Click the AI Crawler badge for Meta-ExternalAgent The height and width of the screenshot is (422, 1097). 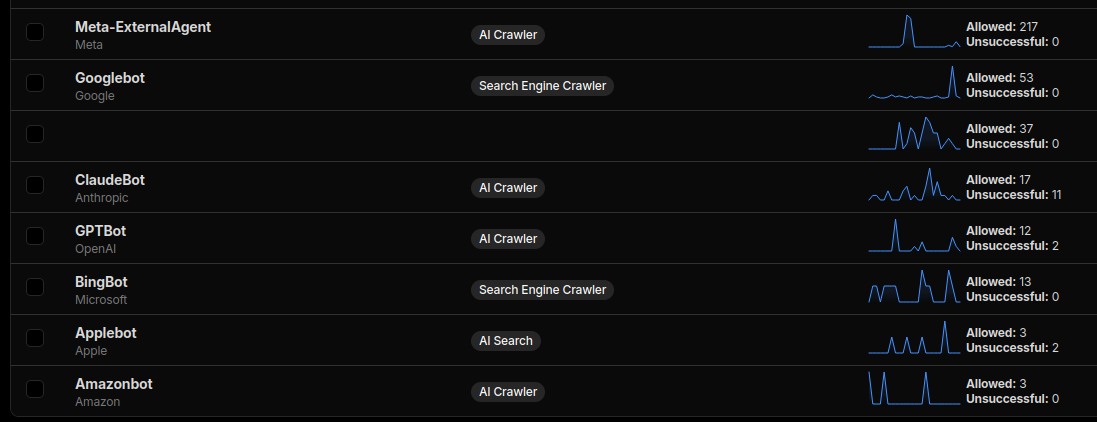point(508,35)
